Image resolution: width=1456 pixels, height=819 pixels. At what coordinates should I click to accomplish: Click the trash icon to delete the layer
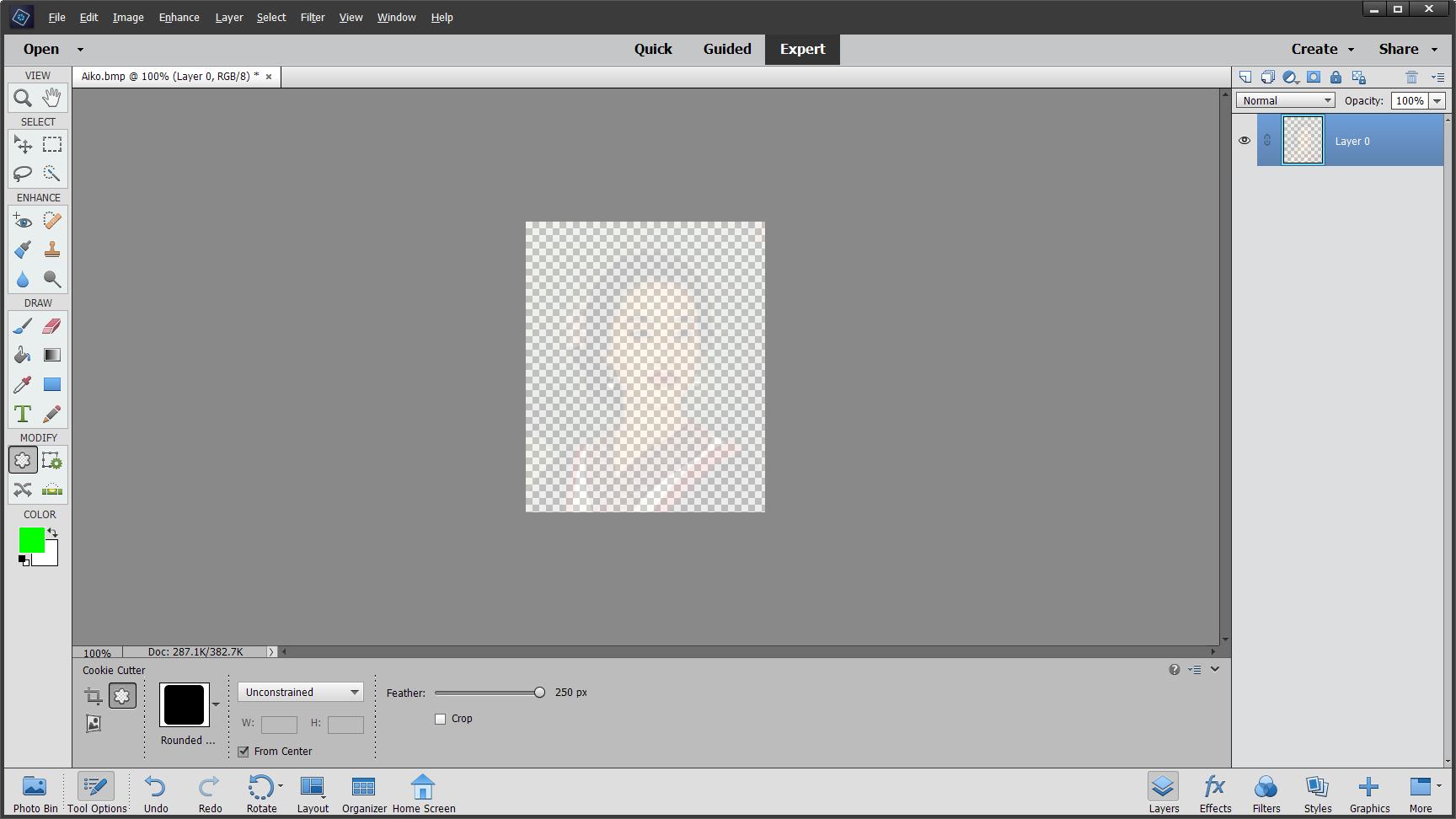point(1413,77)
